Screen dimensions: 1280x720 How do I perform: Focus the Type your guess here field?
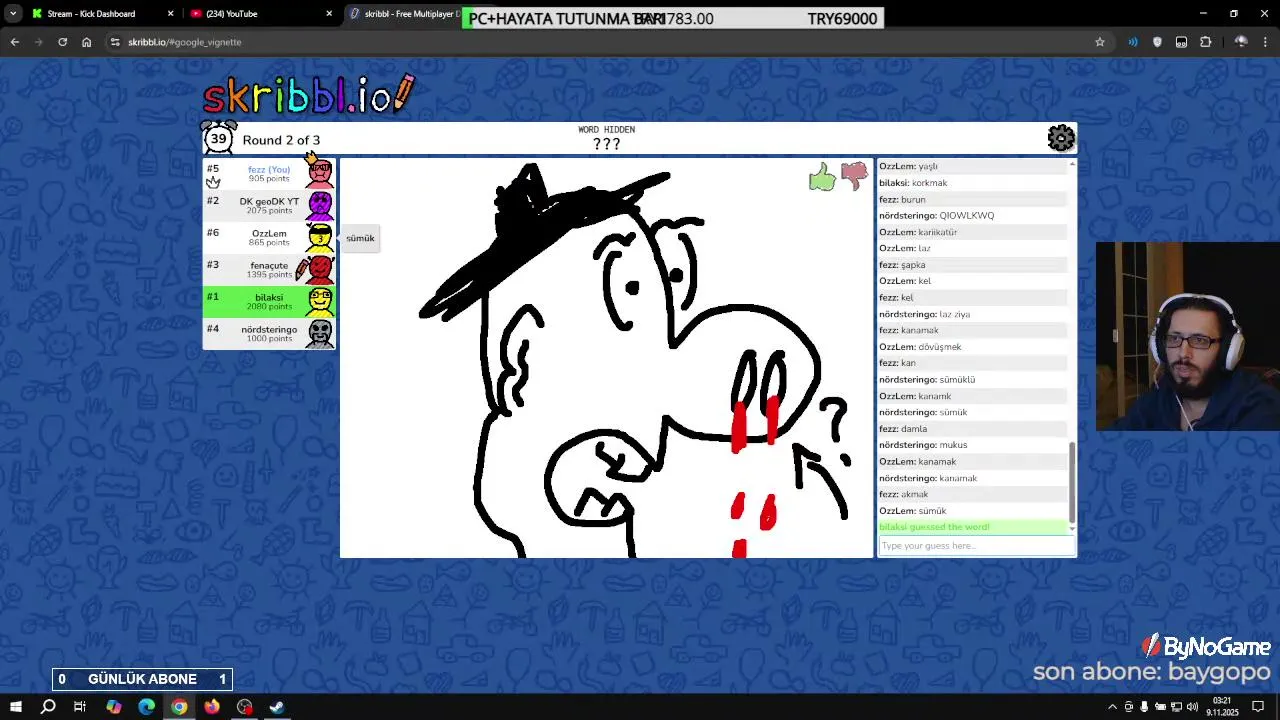pos(976,546)
